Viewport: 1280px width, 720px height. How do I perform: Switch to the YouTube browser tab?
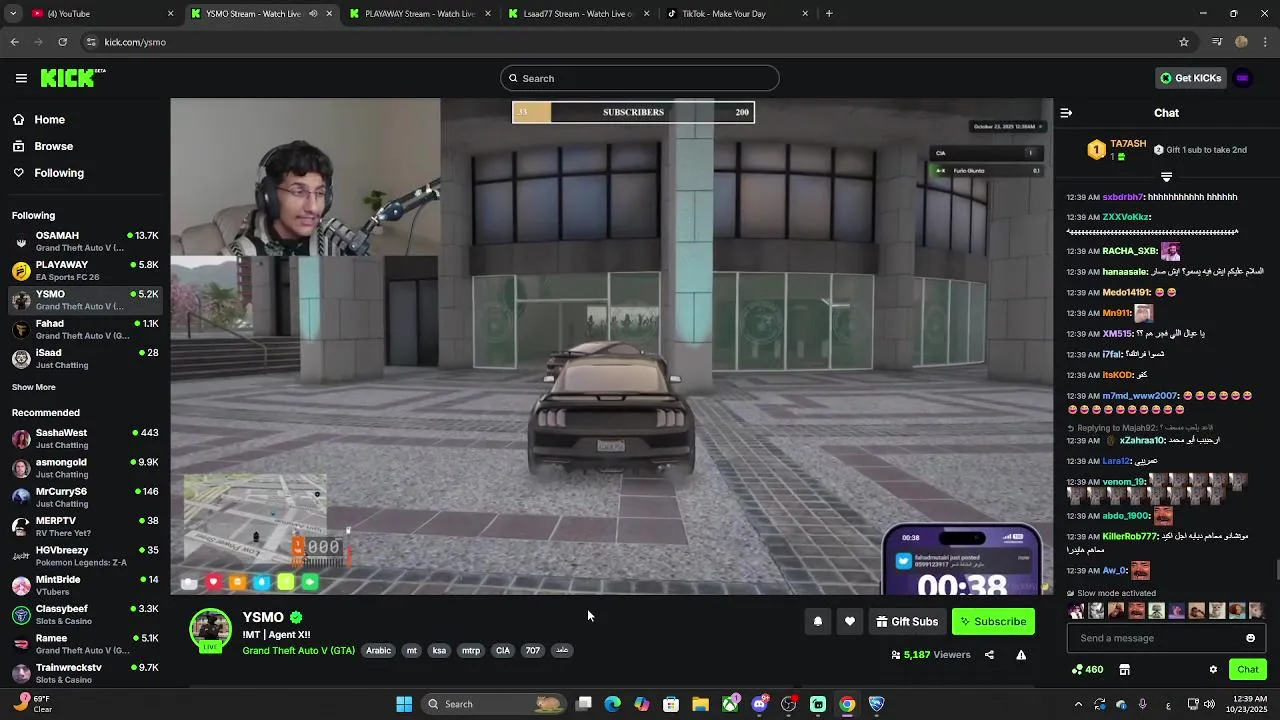click(100, 14)
